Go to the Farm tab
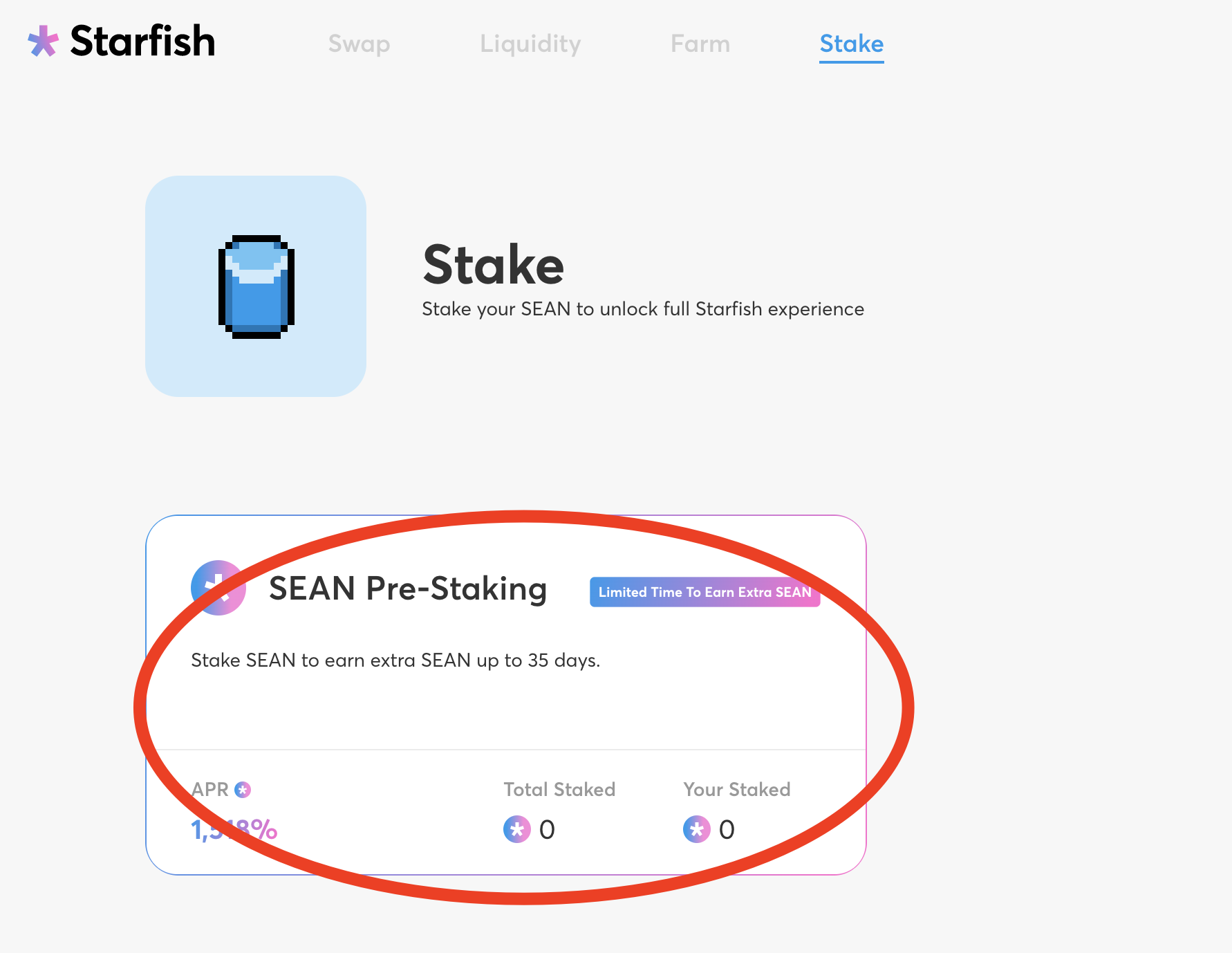 click(700, 44)
